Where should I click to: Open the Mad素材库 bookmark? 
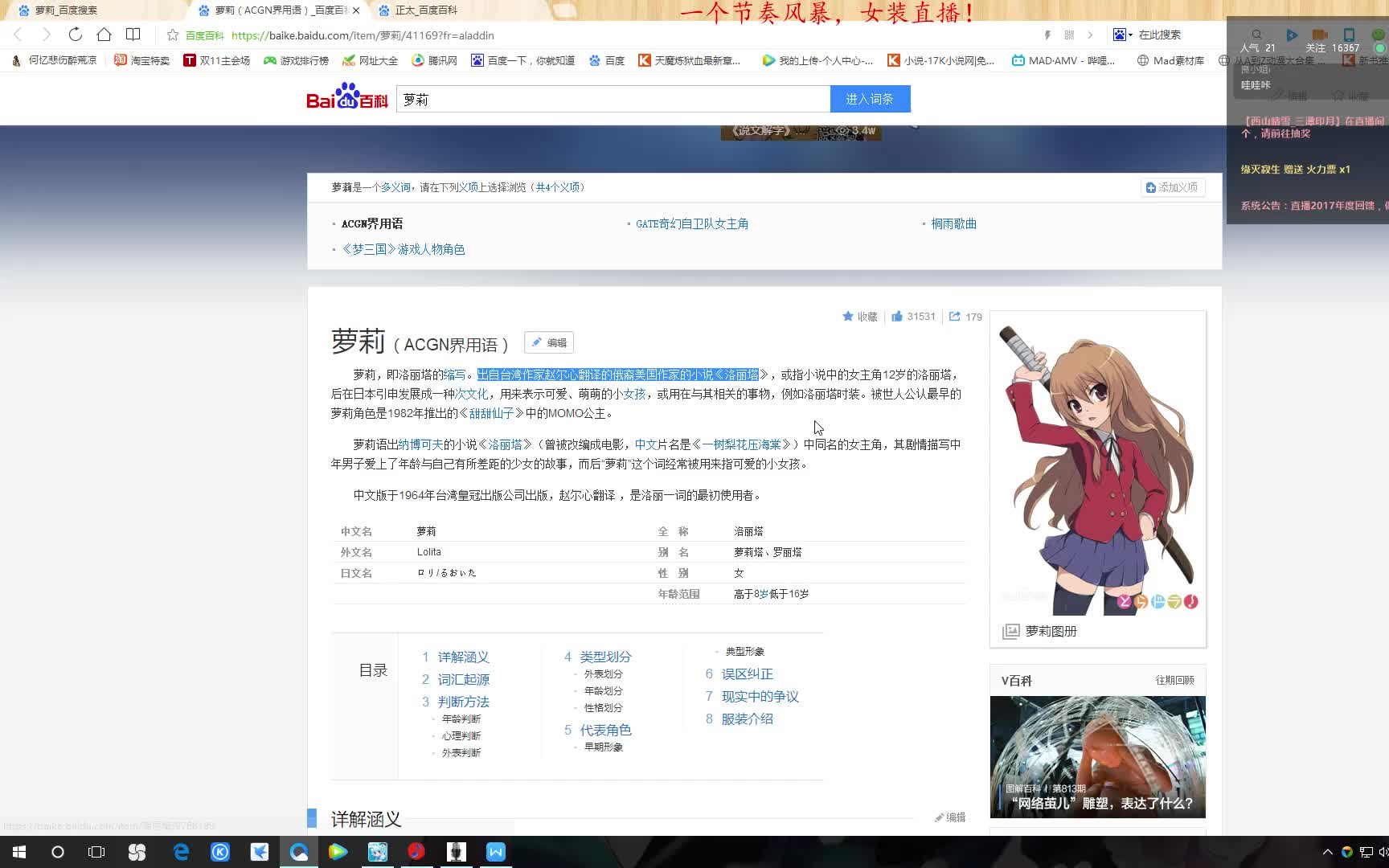[x=1170, y=60]
